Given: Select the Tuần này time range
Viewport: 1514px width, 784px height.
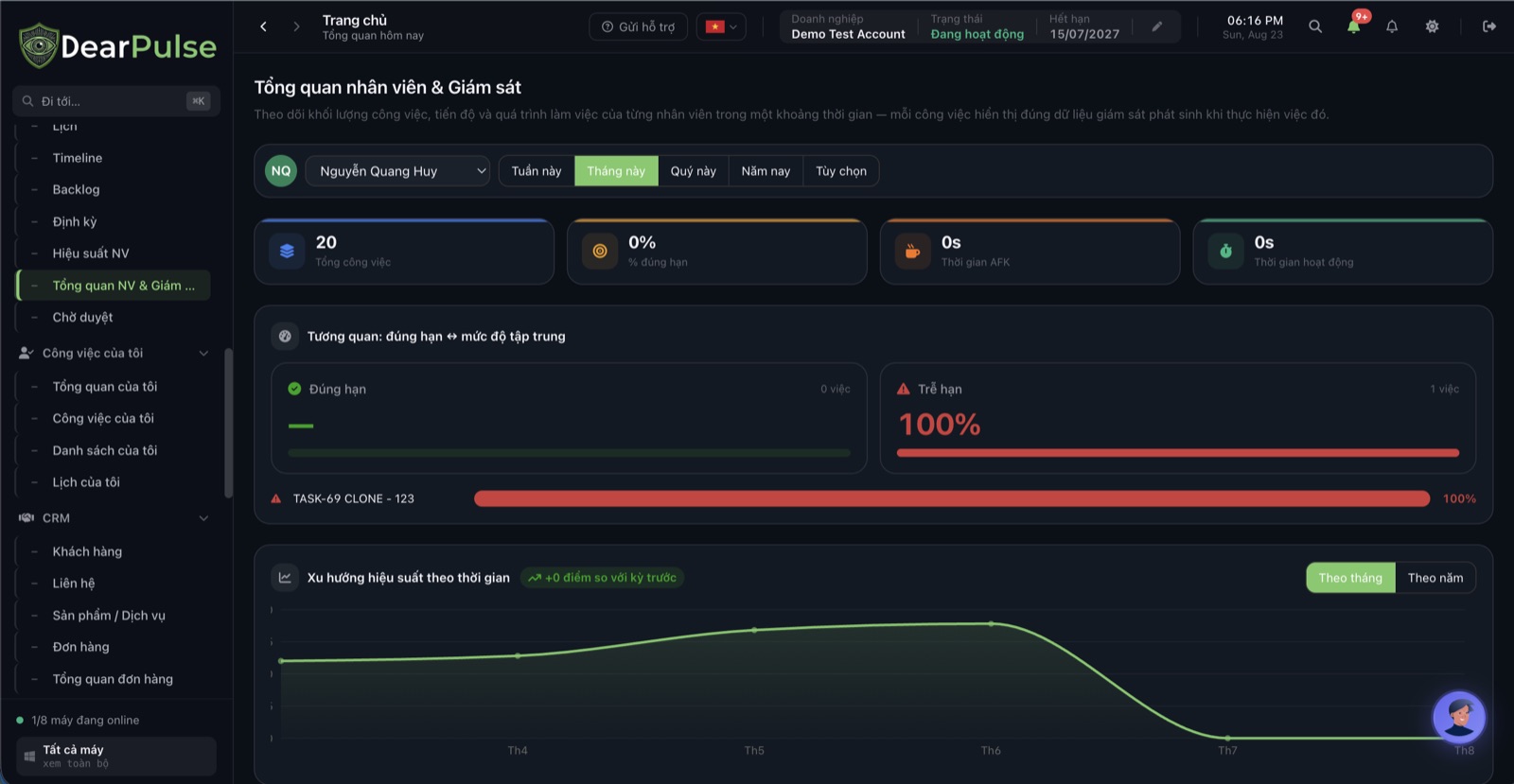Looking at the screenshot, I should [537, 171].
